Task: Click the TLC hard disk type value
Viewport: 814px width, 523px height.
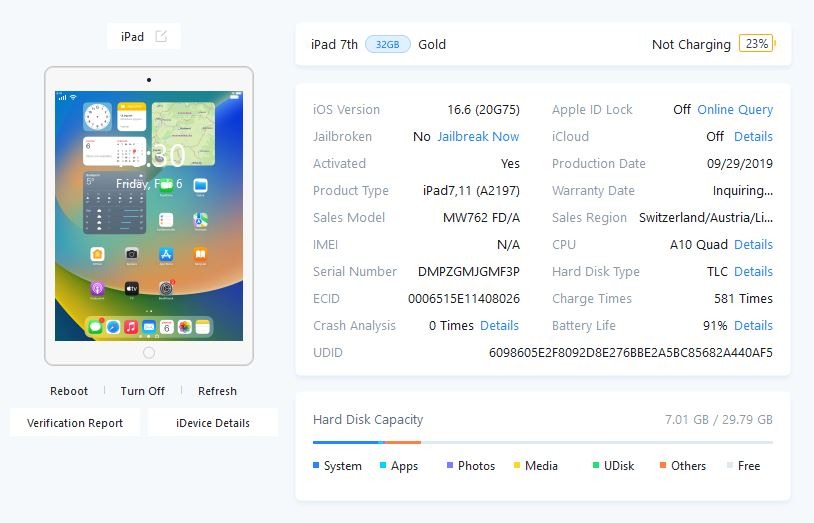Action: point(717,272)
